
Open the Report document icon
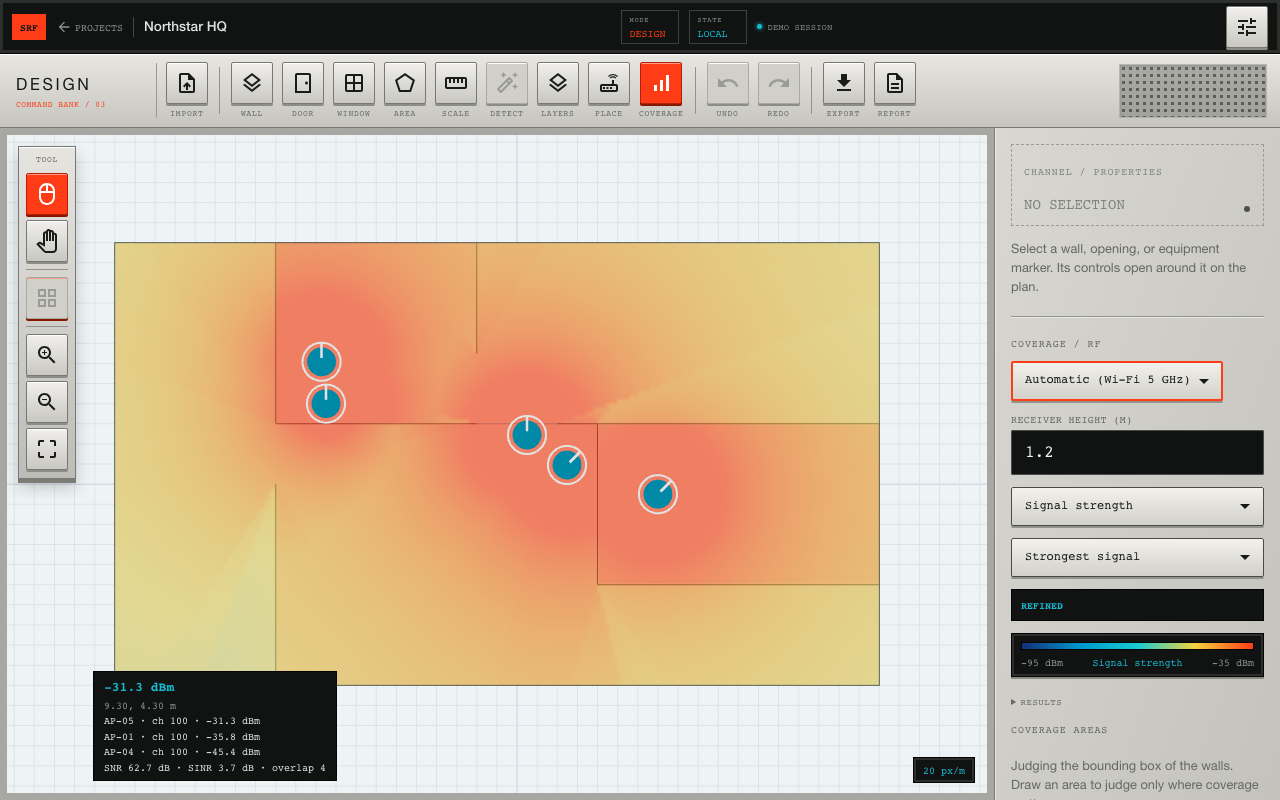click(x=895, y=83)
